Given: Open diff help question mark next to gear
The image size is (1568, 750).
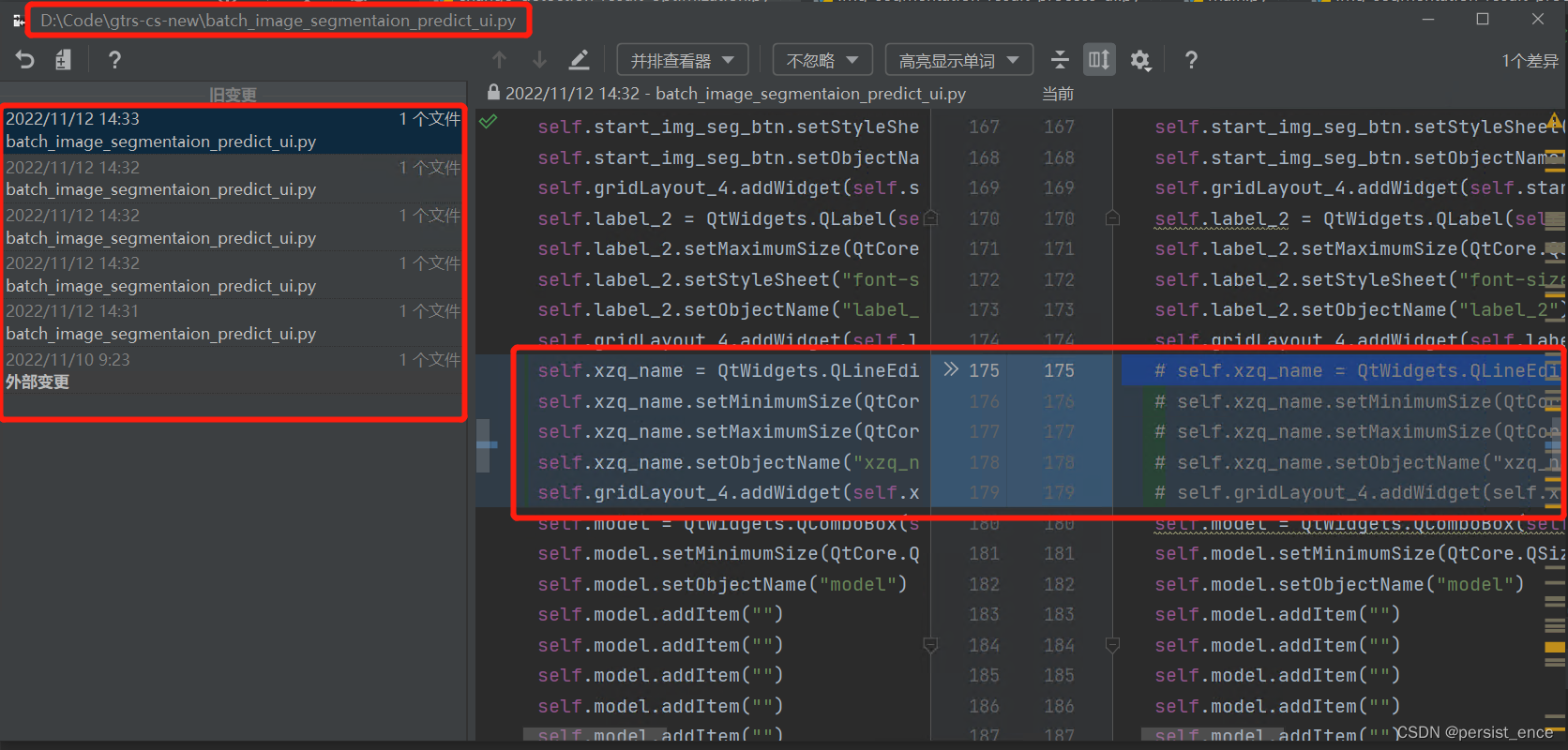Looking at the screenshot, I should 1191,60.
